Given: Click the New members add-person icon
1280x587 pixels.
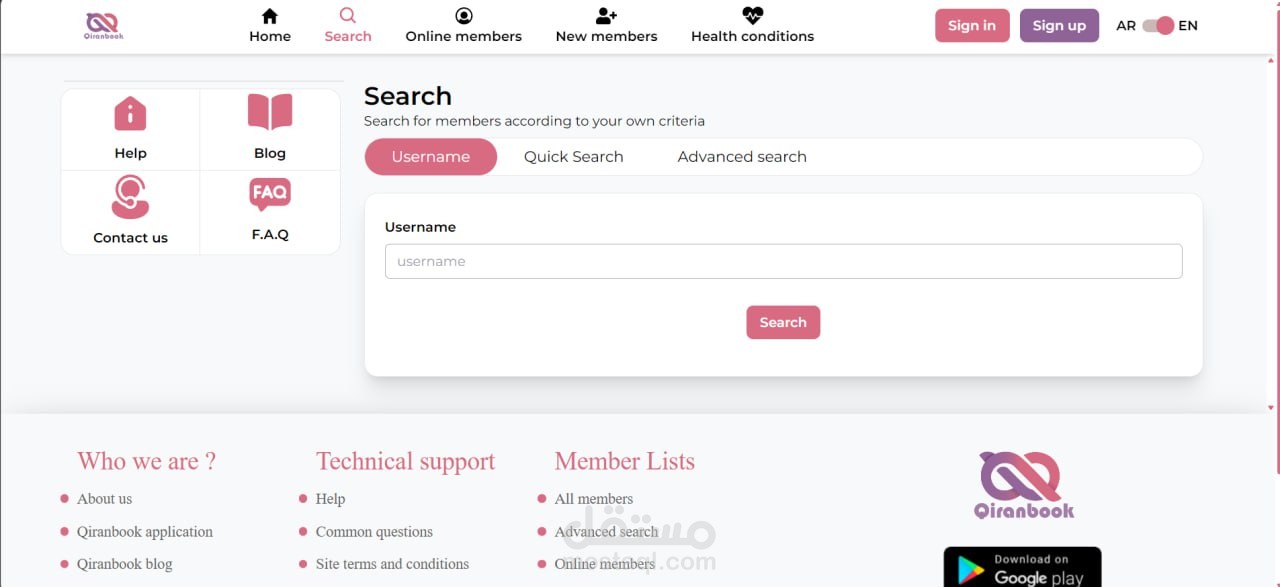Looking at the screenshot, I should 606,16.
